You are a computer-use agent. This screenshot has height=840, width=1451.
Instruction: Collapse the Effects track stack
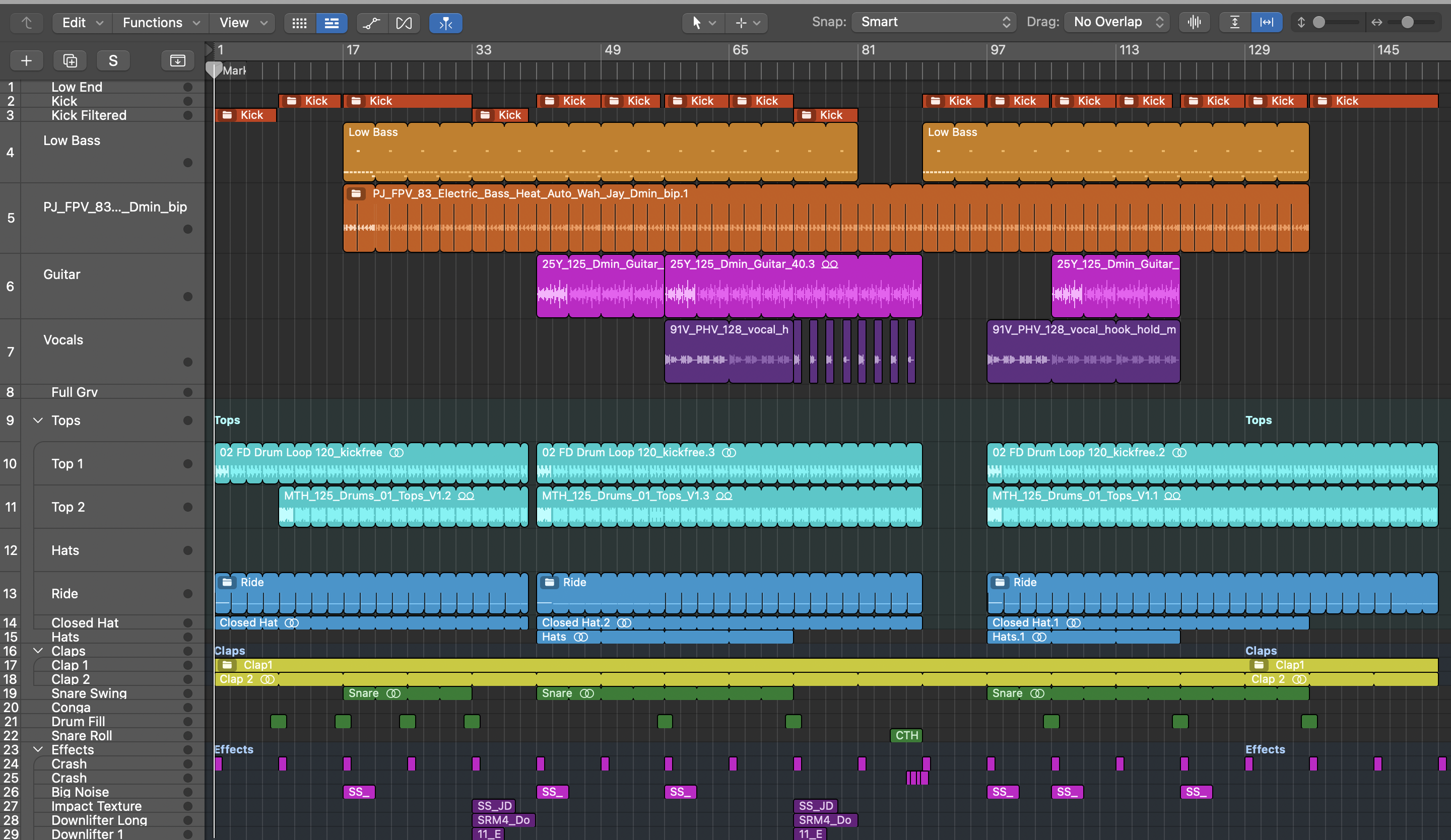coord(38,750)
